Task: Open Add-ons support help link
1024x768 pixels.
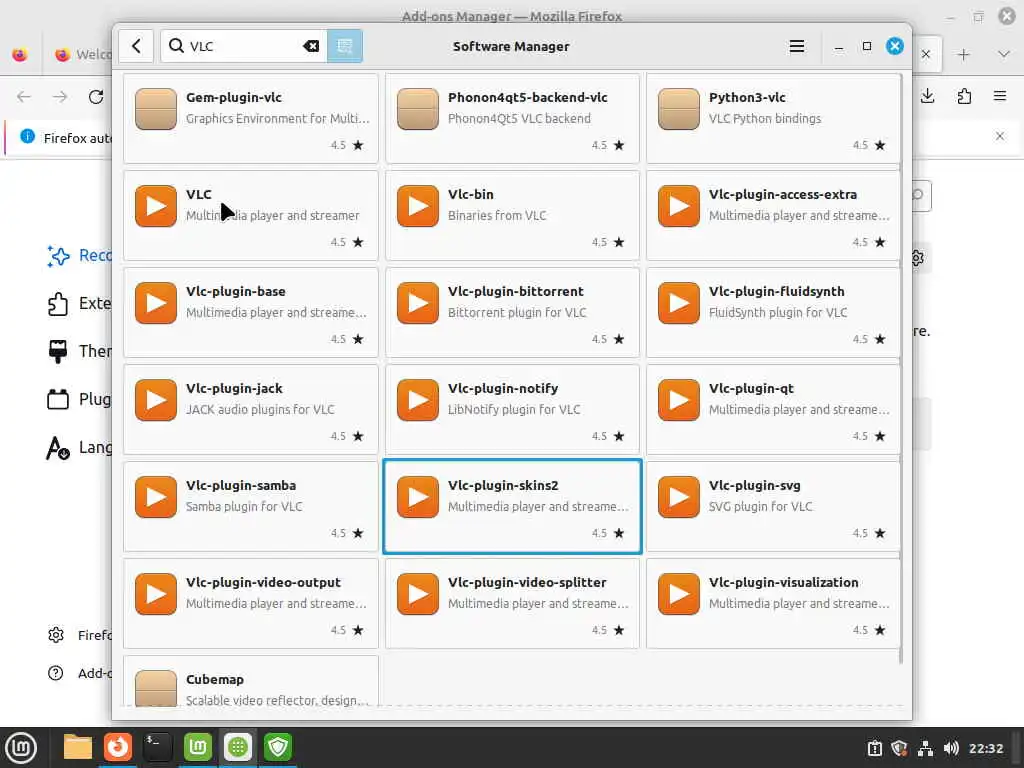Action: [79, 673]
